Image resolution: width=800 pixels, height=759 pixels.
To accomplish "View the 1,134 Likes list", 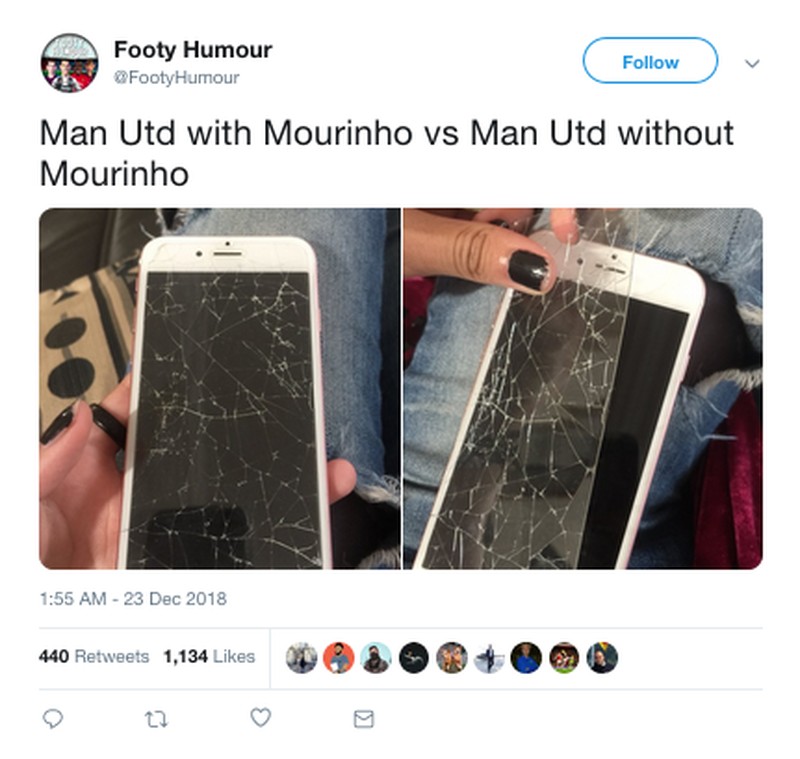I will click(209, 656).
